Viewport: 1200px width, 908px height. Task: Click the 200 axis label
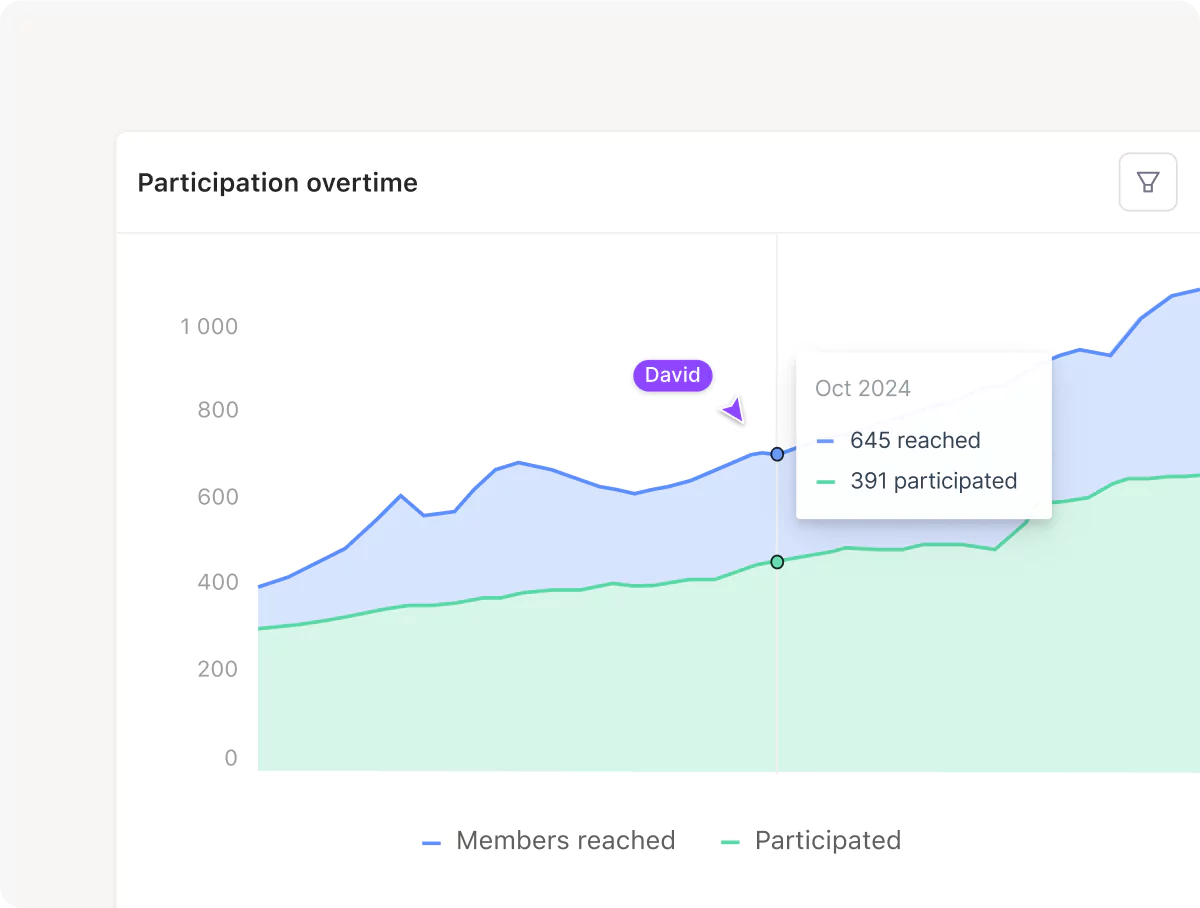coord(218,668)
